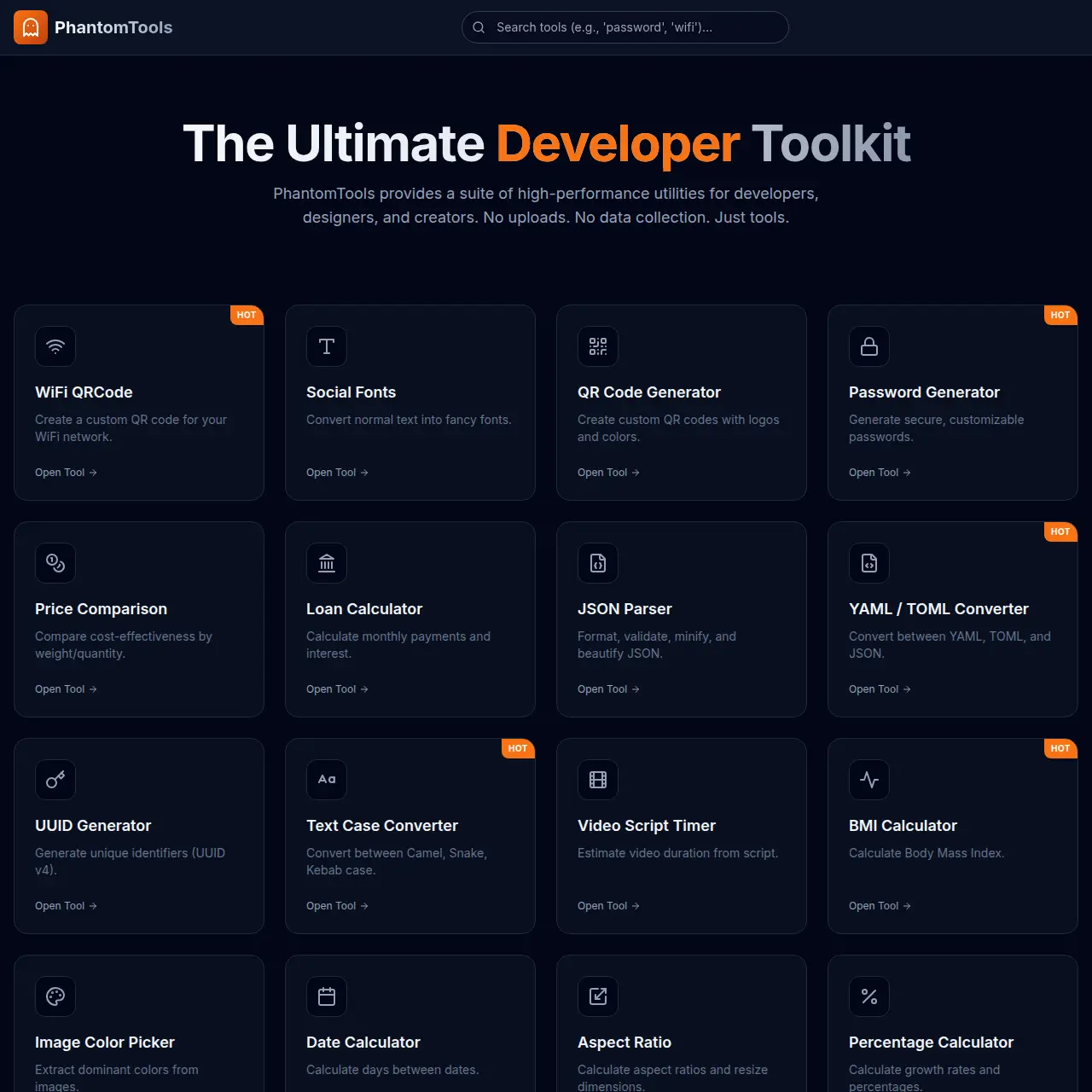Select the Password Generator title
1092x1092 pixels.
point(924,392)
